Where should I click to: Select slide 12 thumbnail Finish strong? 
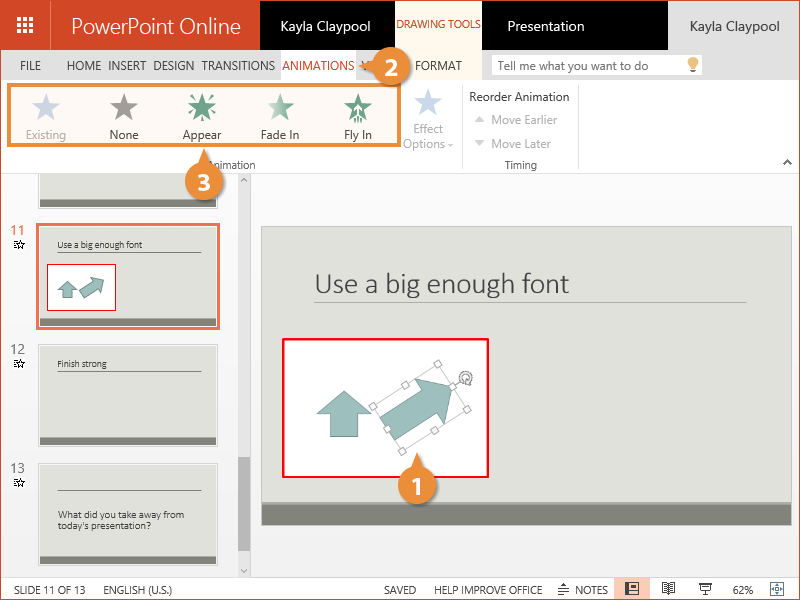[x=128, y=395]
